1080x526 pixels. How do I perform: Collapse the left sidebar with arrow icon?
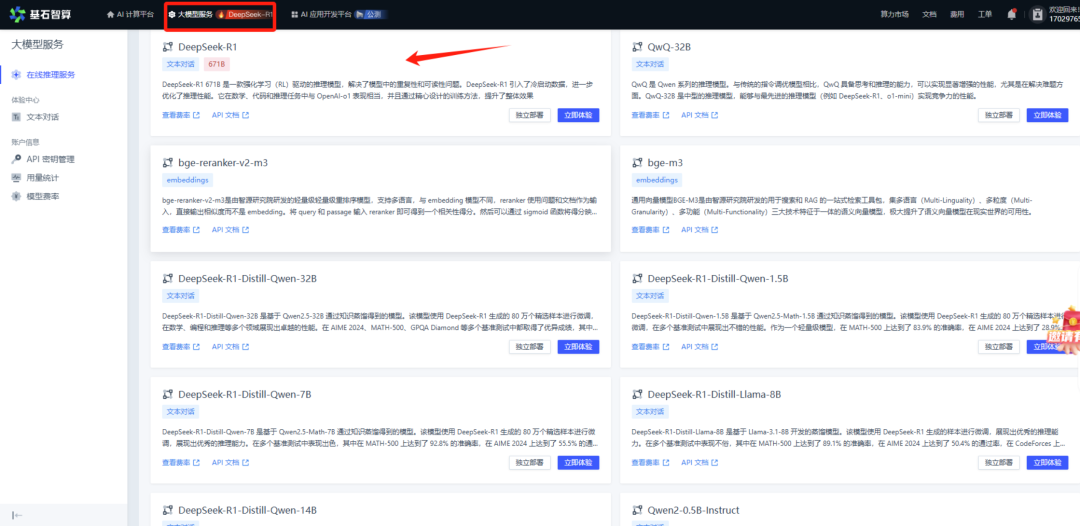point(18,515)
